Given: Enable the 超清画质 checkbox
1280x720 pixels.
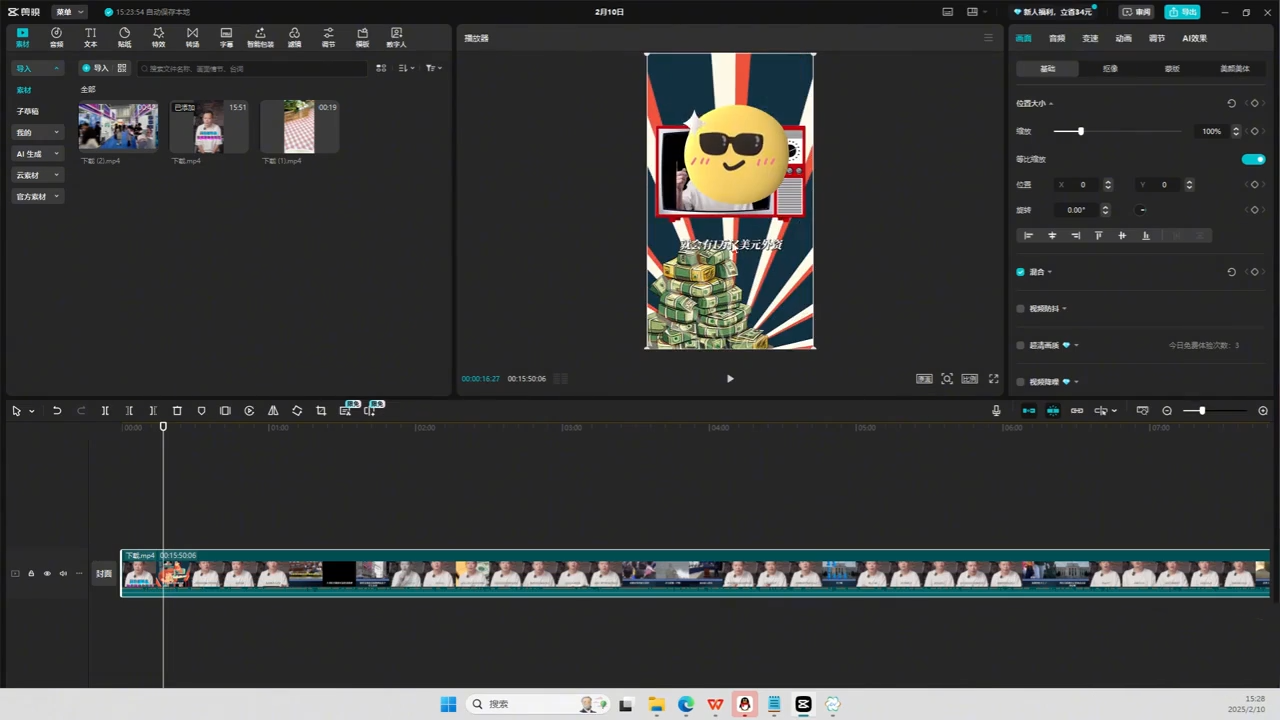Looking at the screenshot, I should point(1020,345).
